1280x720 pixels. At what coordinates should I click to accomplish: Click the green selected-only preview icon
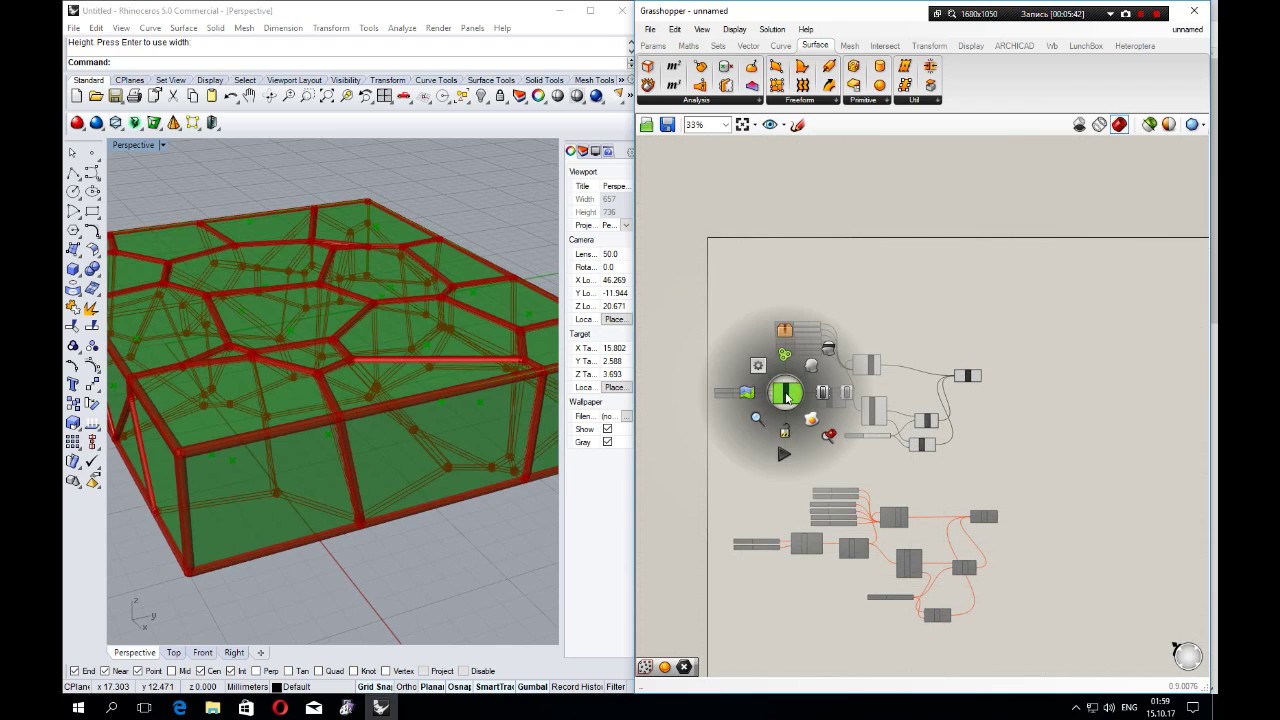1150,125
